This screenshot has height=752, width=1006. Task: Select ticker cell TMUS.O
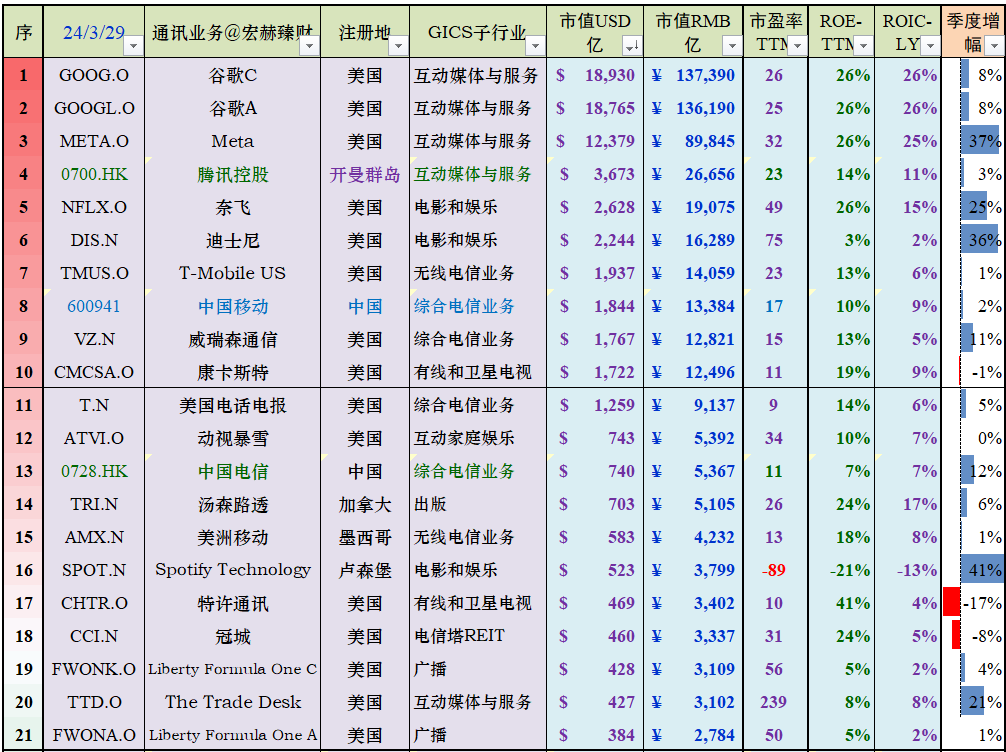[94, 273]
